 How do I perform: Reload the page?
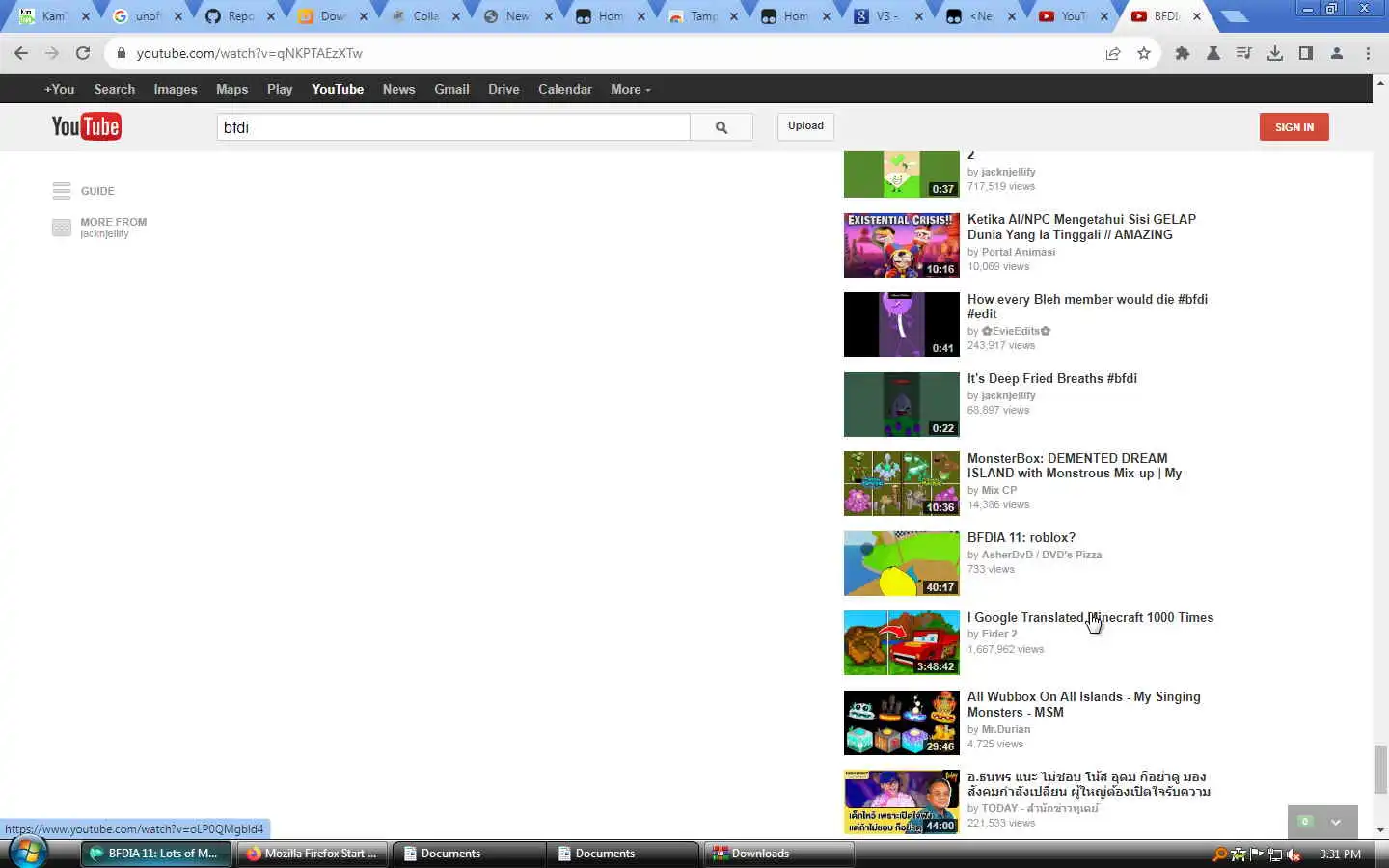tap(83, 53)
